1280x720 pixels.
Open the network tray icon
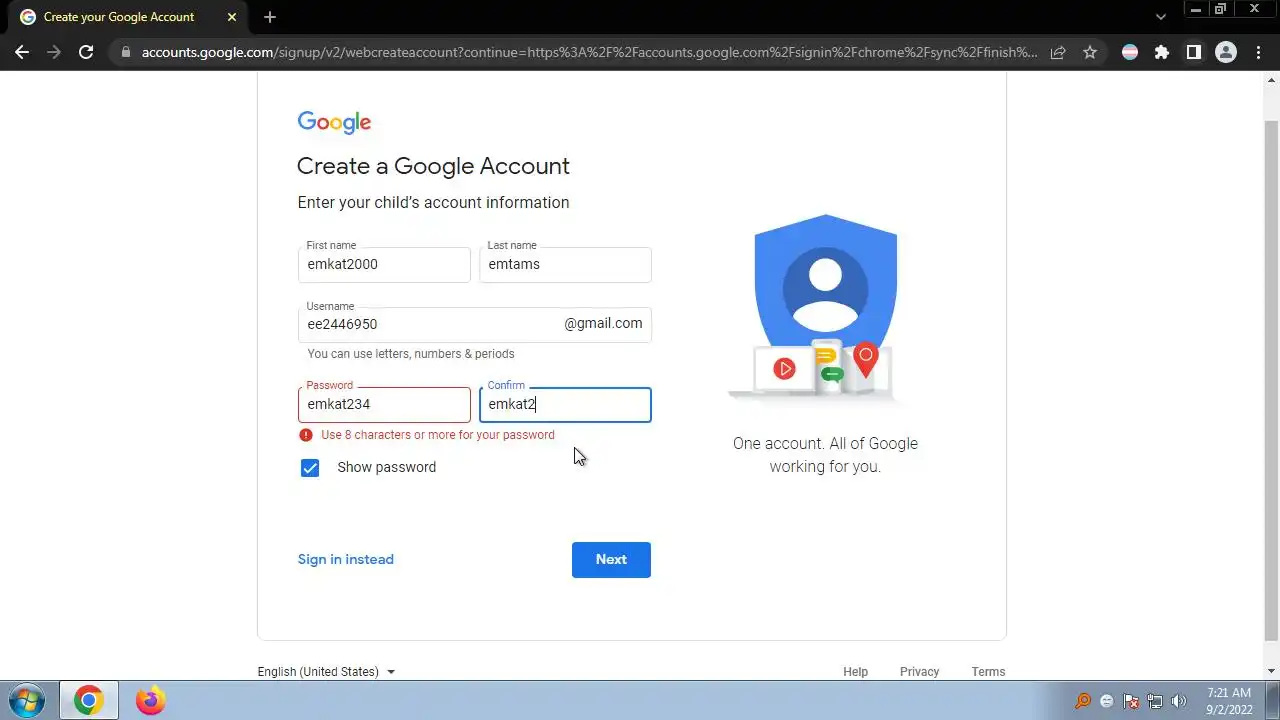(x=1155, y=701)
